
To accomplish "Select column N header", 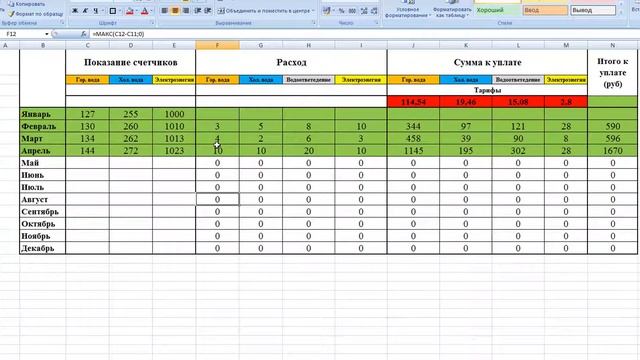I will pyautogui.click(x=612, y=45).
